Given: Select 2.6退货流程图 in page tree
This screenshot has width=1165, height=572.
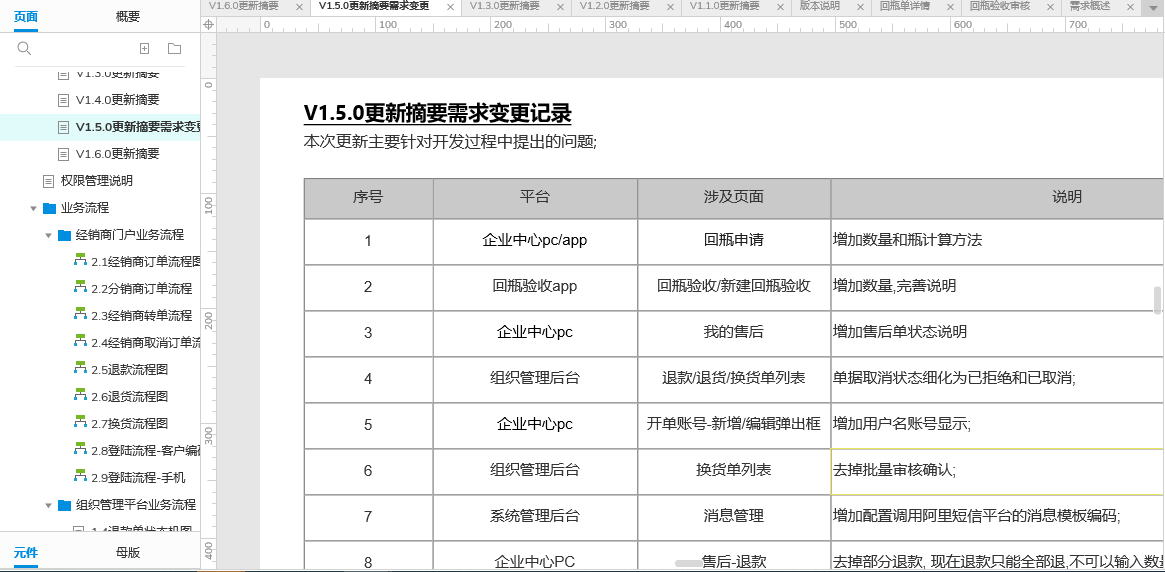Looking at the screenshot, I should [x=129, y=396].
